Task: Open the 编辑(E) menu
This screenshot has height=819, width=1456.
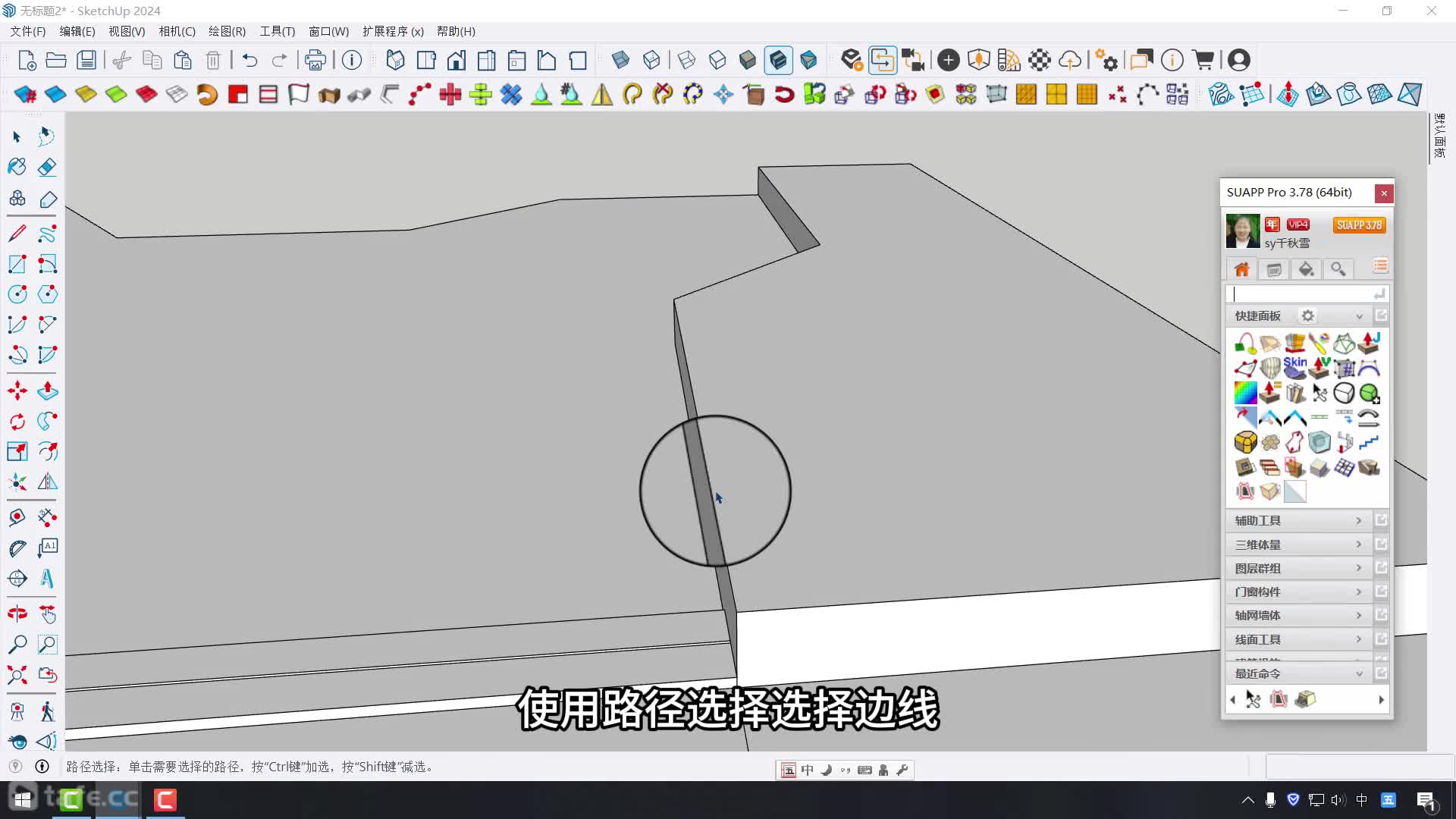Action: 77,31
